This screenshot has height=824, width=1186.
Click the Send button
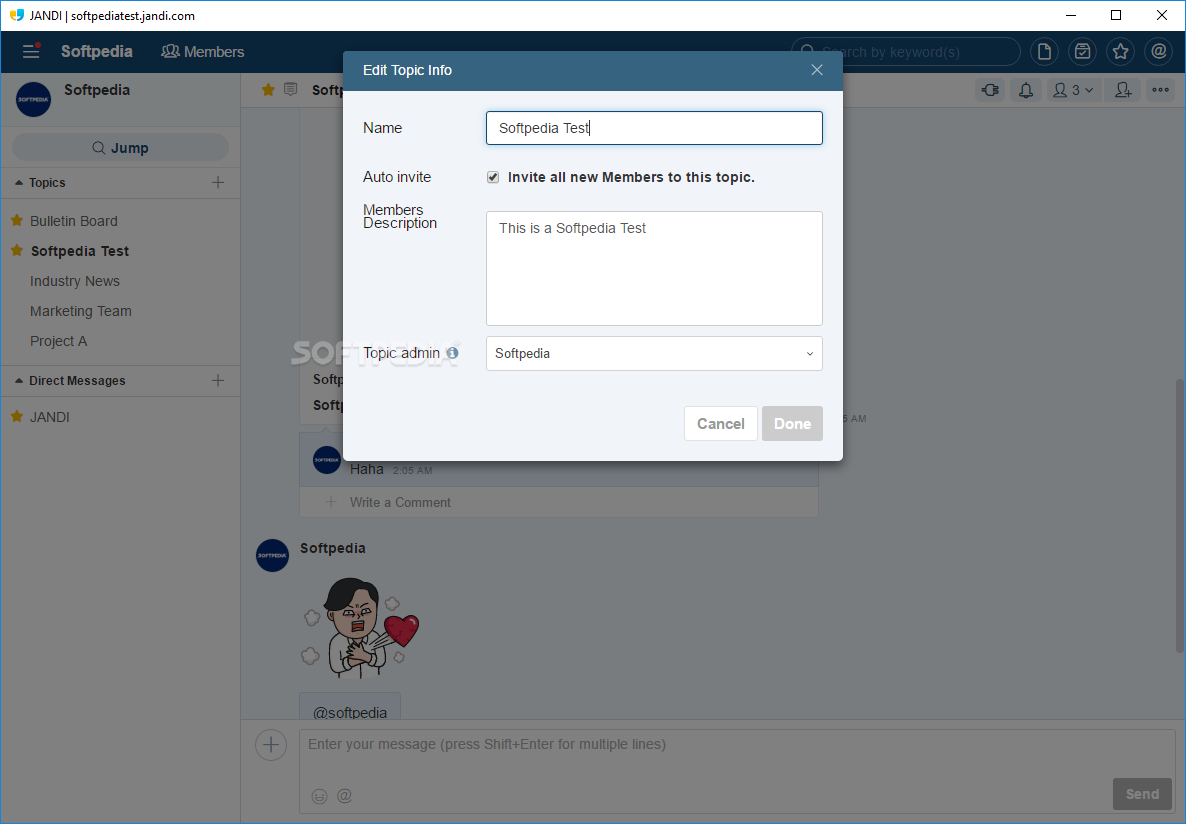click(1142, 794)
